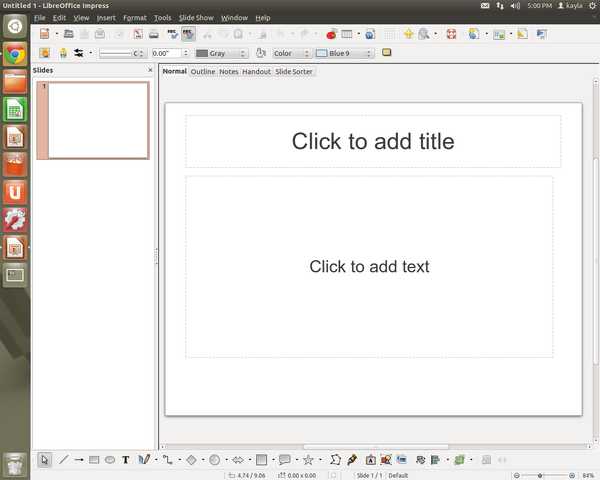
Task: Open the Area paint bucket dialog
Action: tap(261, 53)
